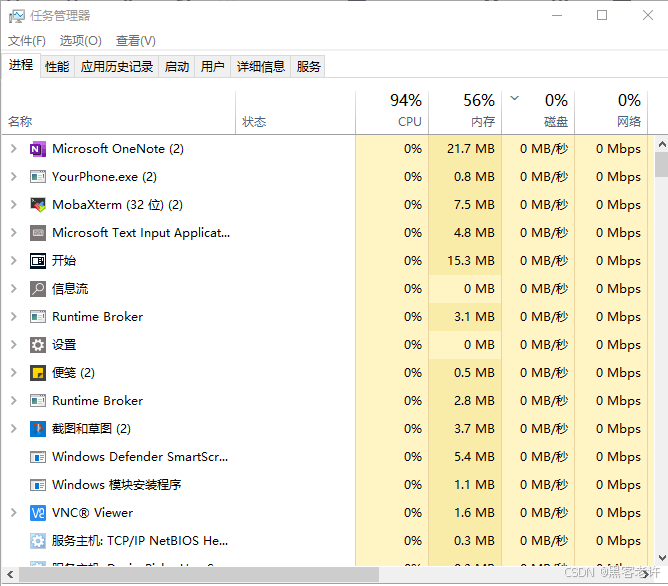Sort by the 状态 column header
This screenshot has width=668, height=586.
point(295,112)
